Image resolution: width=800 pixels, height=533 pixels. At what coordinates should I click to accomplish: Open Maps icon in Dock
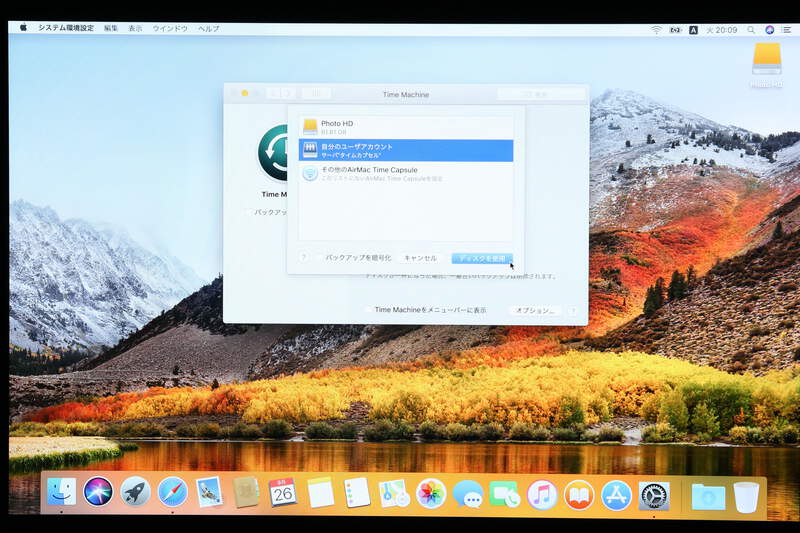[394, 493]
